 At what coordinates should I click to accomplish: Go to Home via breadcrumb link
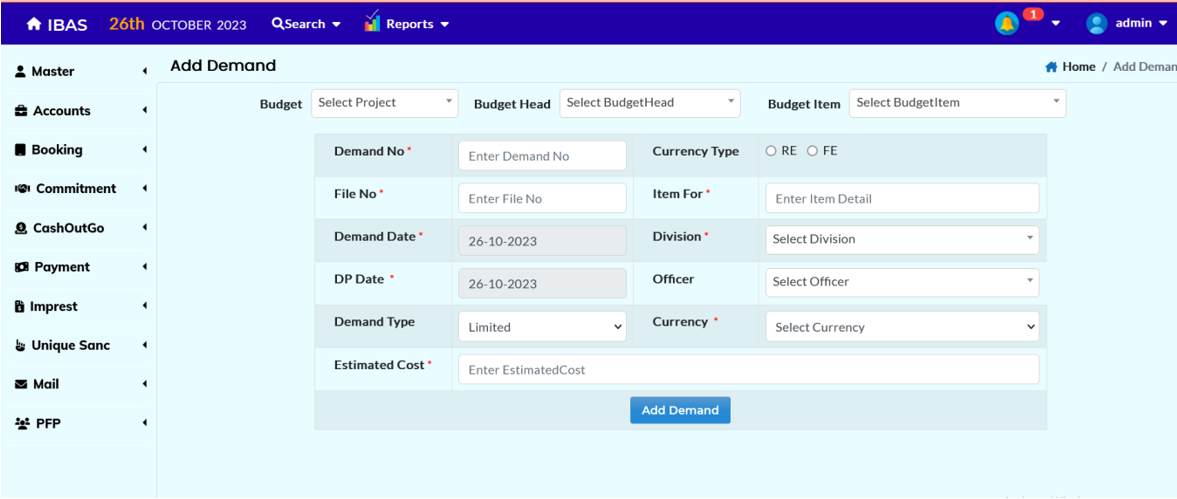(1078, 67)
